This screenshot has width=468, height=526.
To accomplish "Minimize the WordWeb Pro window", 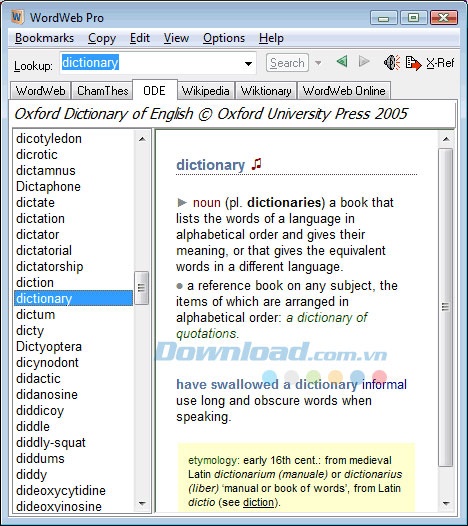I will [x=383, y=17].
